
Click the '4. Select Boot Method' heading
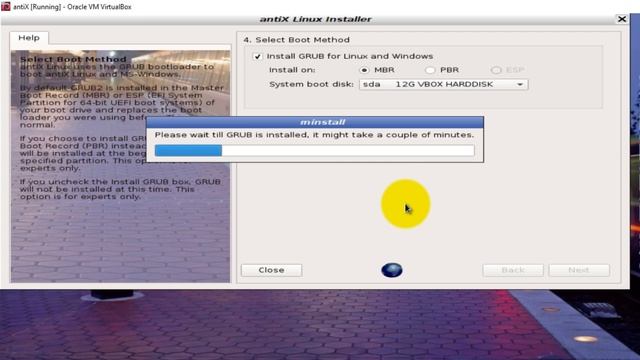coord(297,40)
